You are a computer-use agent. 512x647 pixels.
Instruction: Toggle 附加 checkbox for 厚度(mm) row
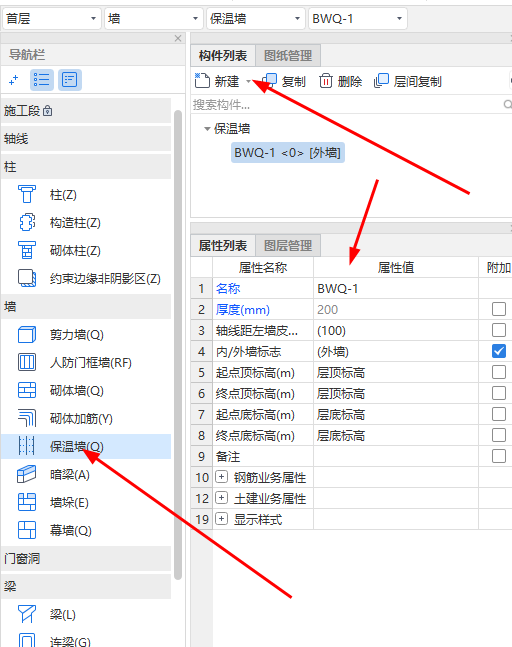(x=499, y=309)
